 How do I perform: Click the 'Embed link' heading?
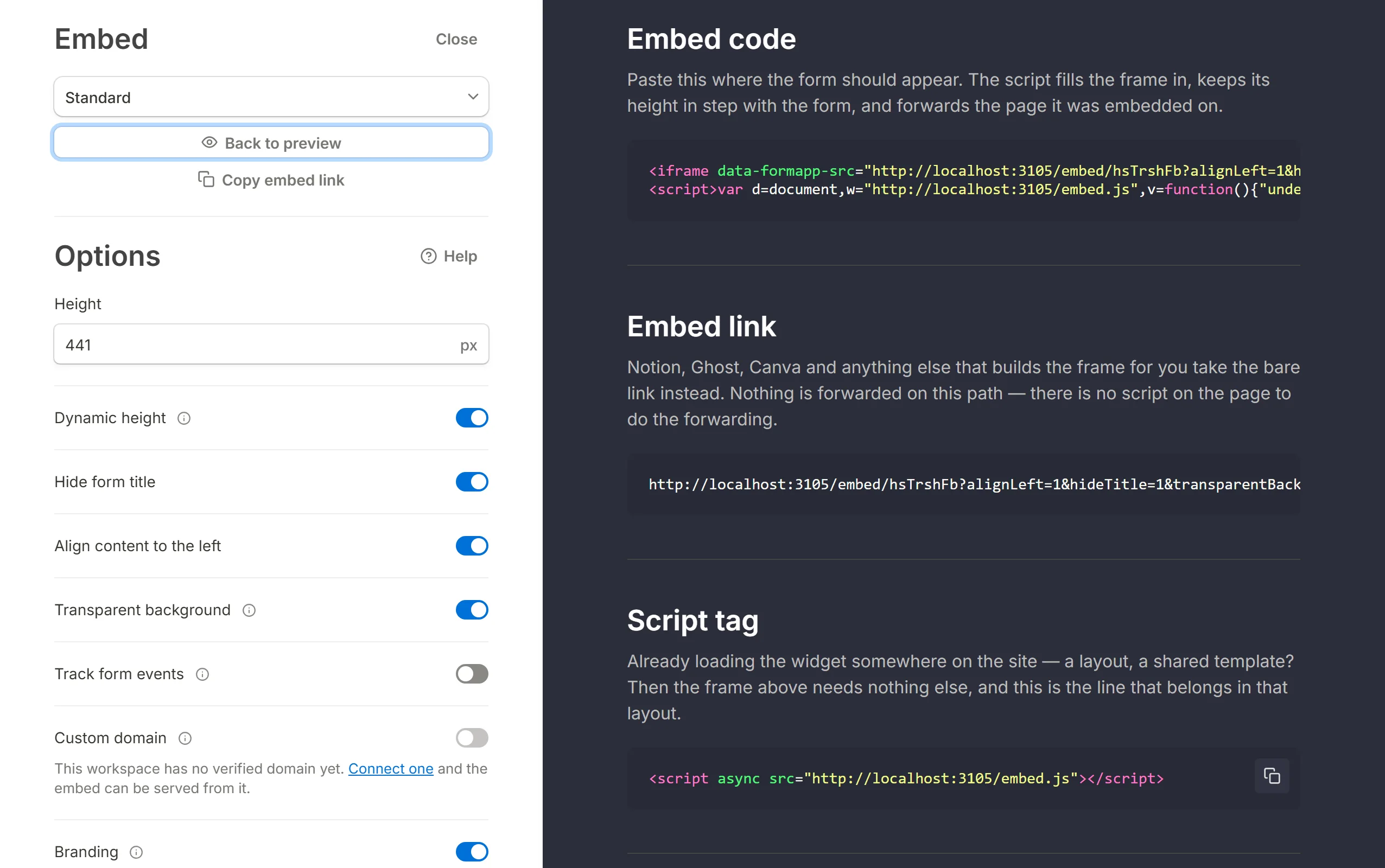(701, 326)
